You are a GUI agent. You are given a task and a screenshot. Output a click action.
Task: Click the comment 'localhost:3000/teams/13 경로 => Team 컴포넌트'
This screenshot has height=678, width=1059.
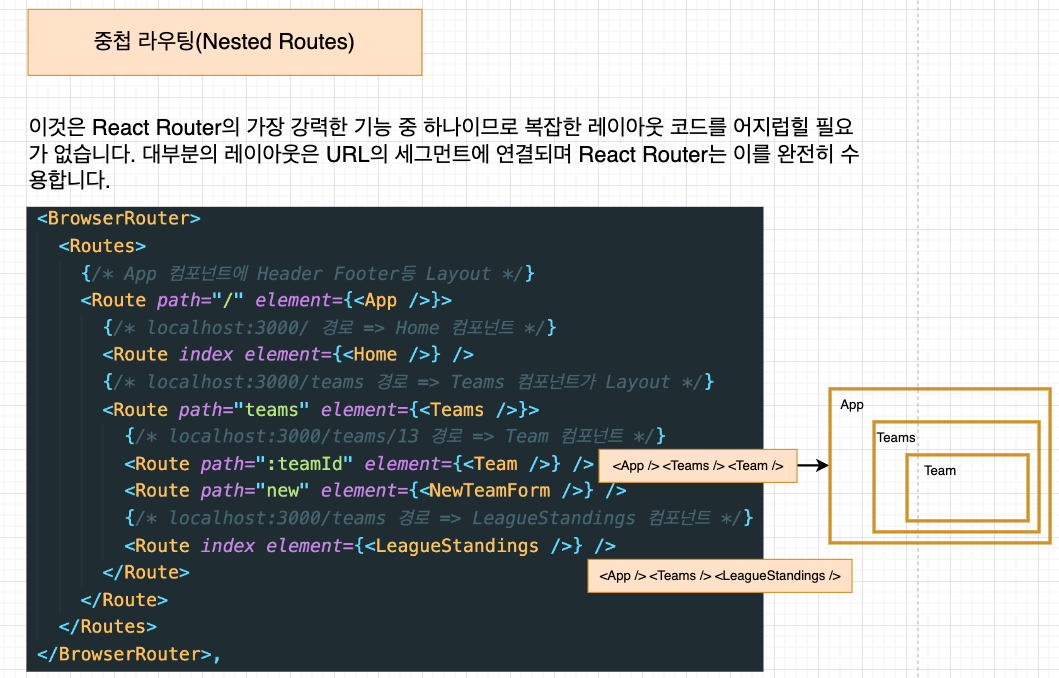(x=395, y=436)
